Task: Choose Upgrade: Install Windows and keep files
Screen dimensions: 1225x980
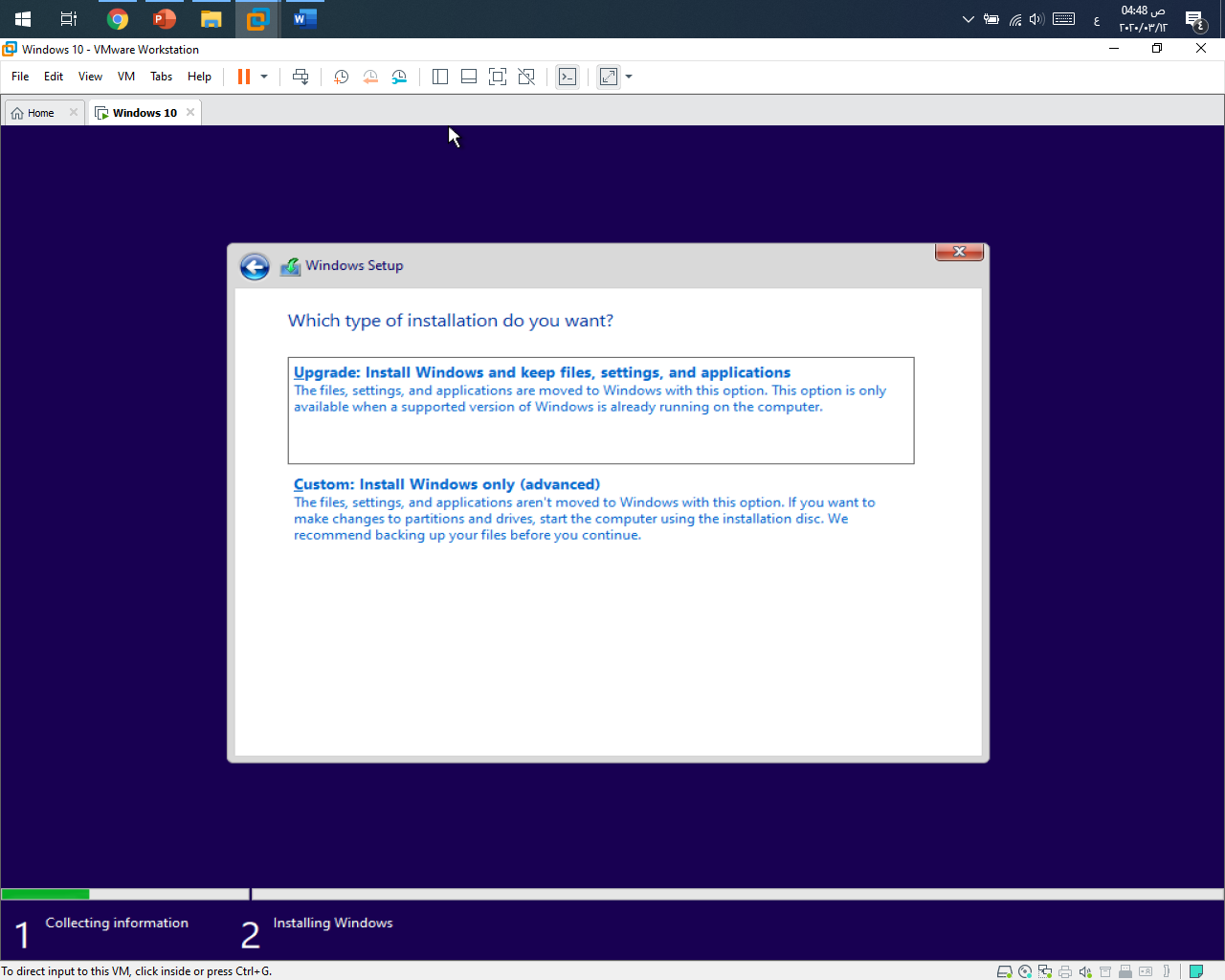Action: click(x=601, y=411)
